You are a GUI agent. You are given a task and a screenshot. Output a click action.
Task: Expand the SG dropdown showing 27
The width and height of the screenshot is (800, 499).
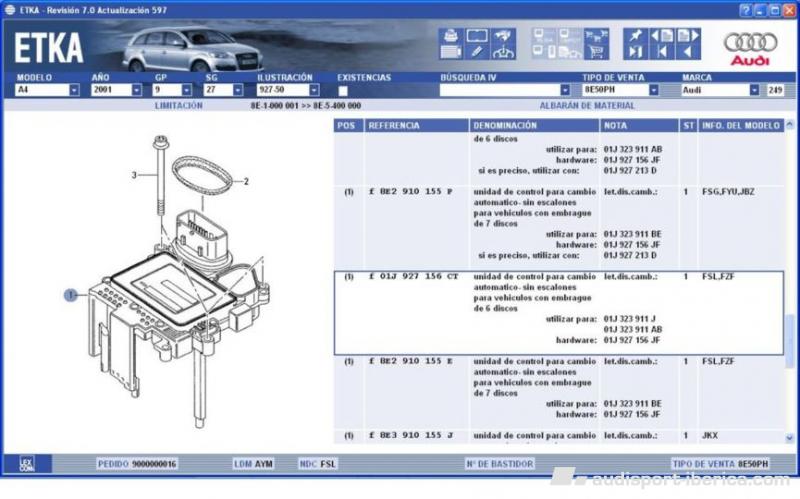238,90
